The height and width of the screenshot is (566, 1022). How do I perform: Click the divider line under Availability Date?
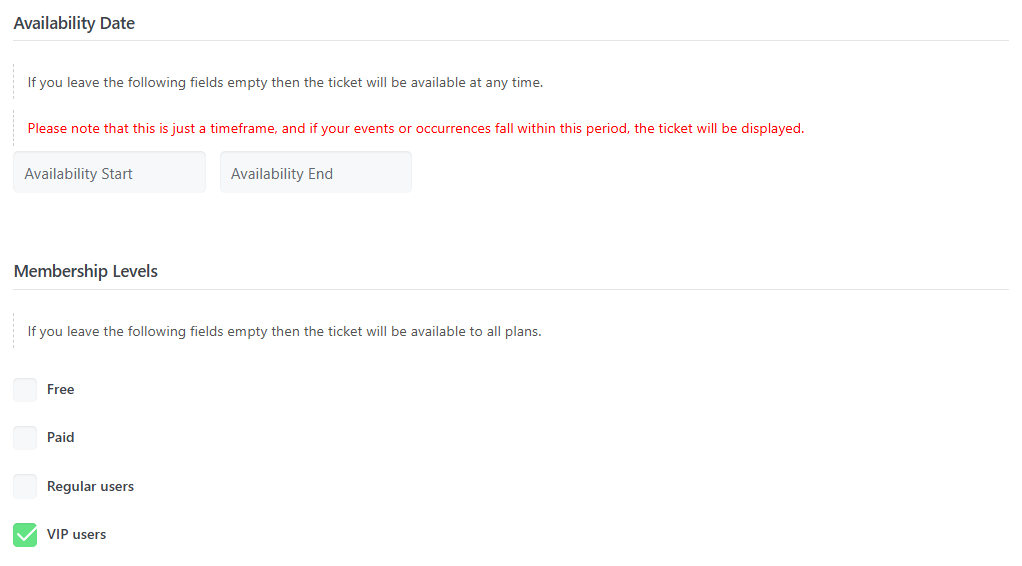click(x=510, y=41)
